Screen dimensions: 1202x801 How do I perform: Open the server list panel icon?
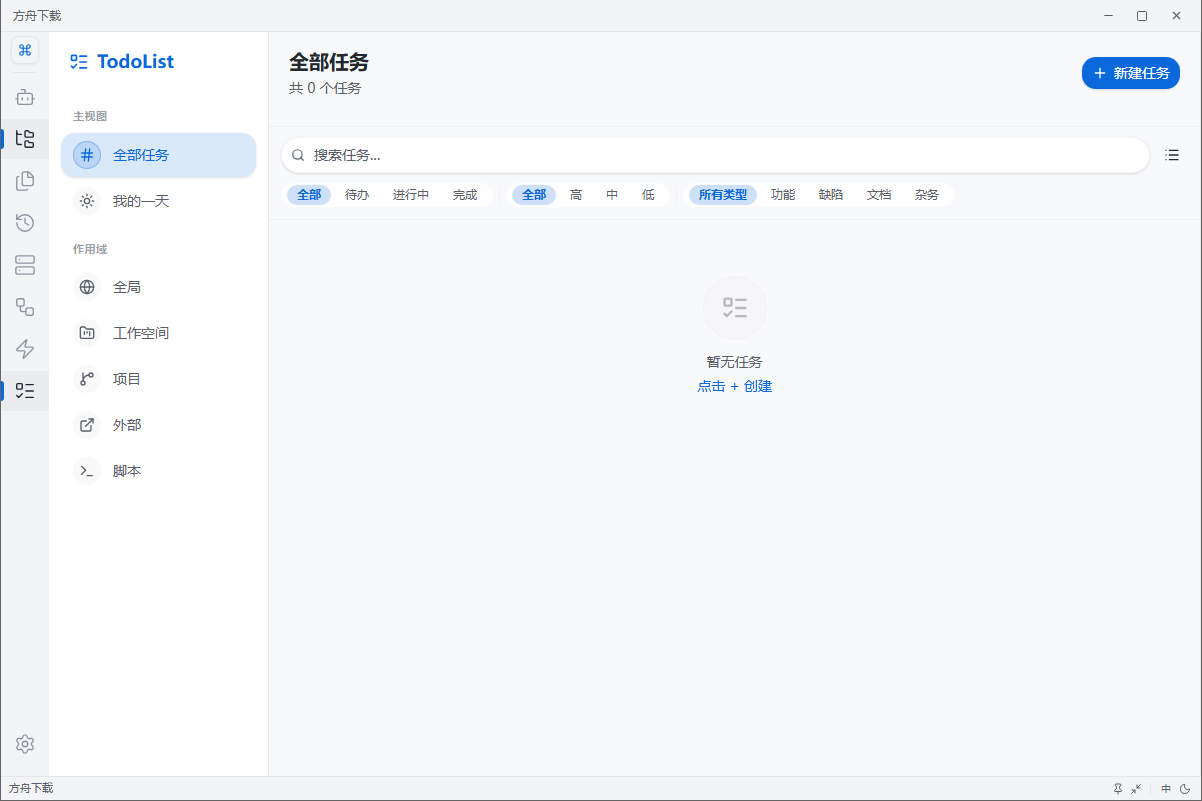coord(25,265)
